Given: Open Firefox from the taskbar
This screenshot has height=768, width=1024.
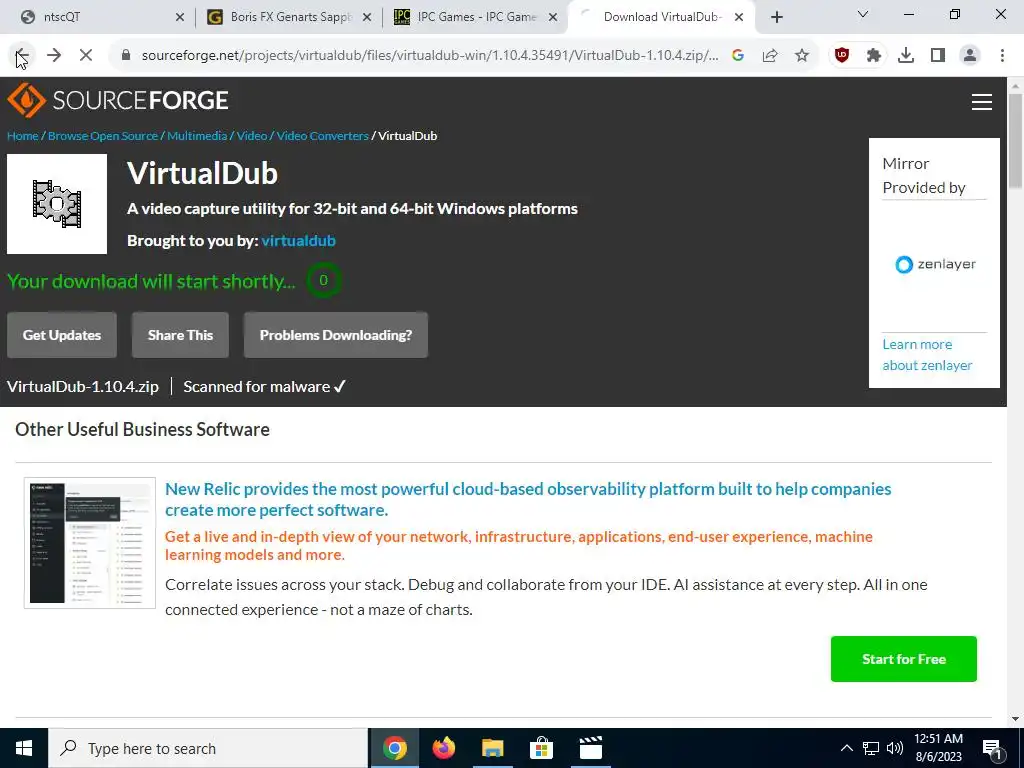Looking at the screenshot, I should tap(444, 748).
